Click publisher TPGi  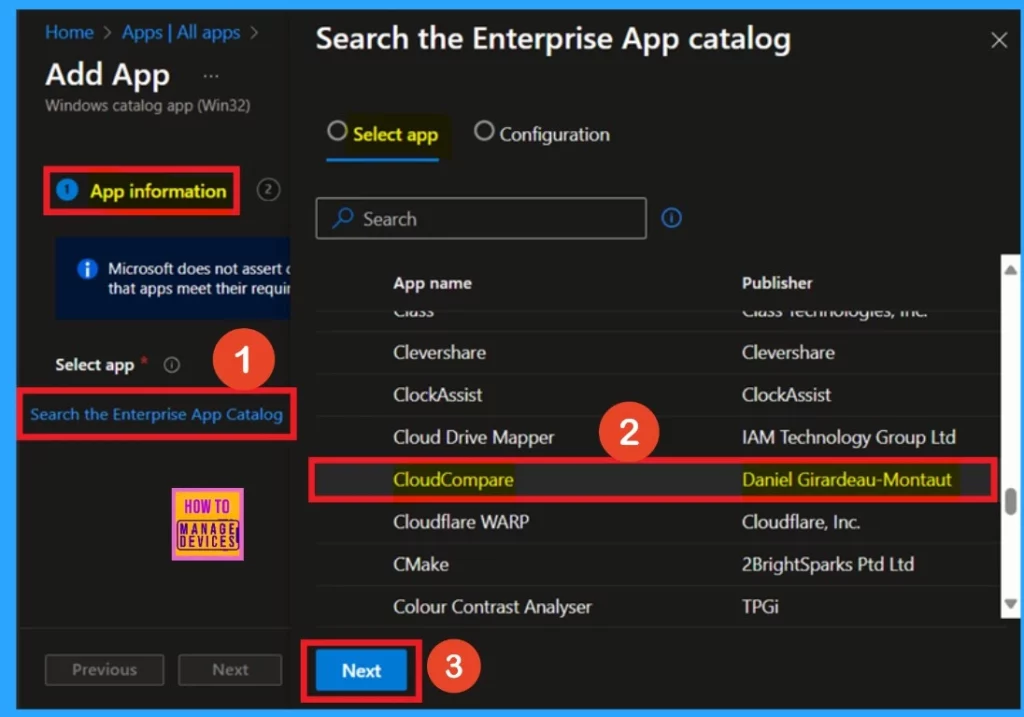760,607
